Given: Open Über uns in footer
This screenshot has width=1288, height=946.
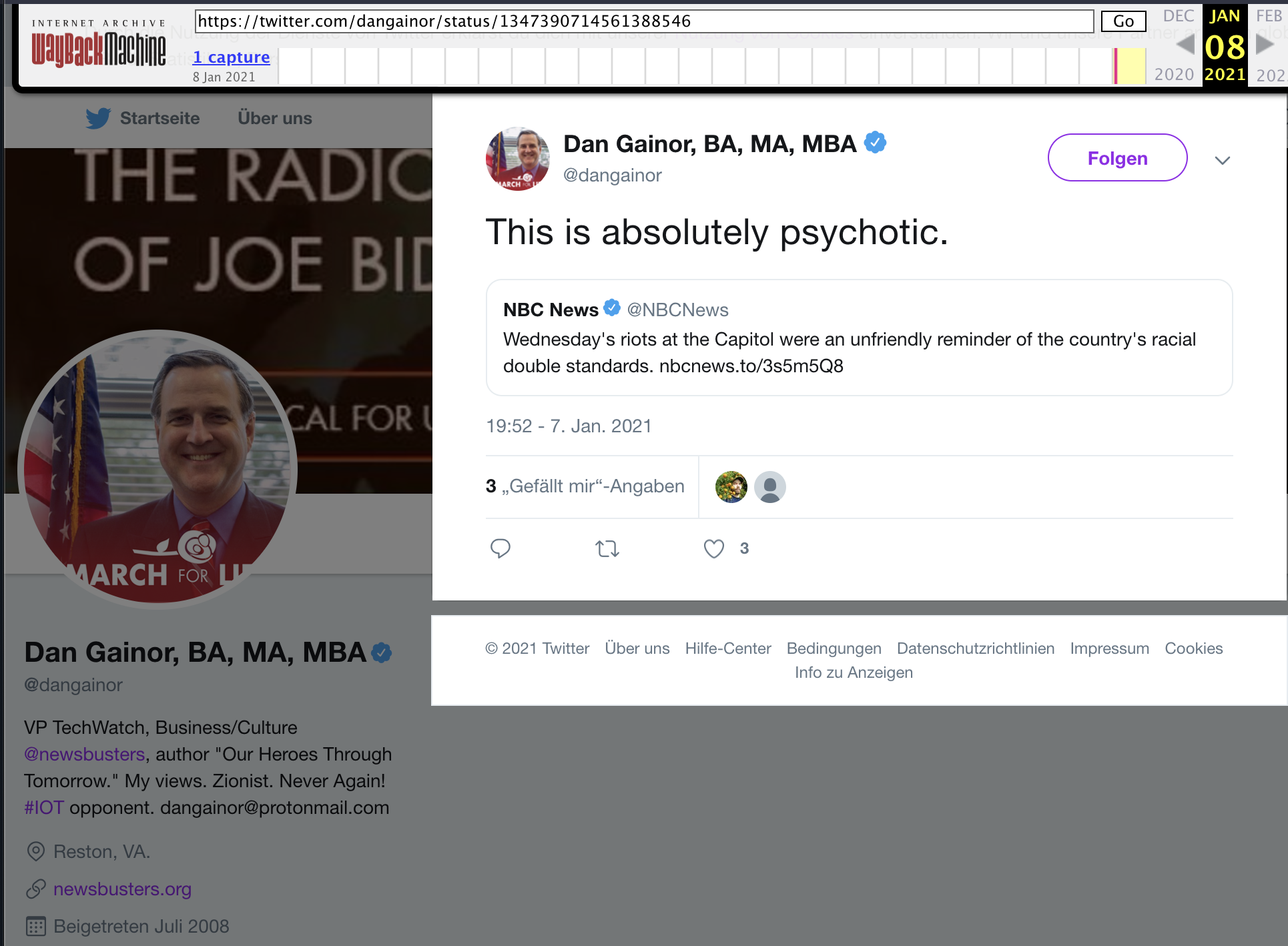Looking at the screenshot, I should point(637,648).
